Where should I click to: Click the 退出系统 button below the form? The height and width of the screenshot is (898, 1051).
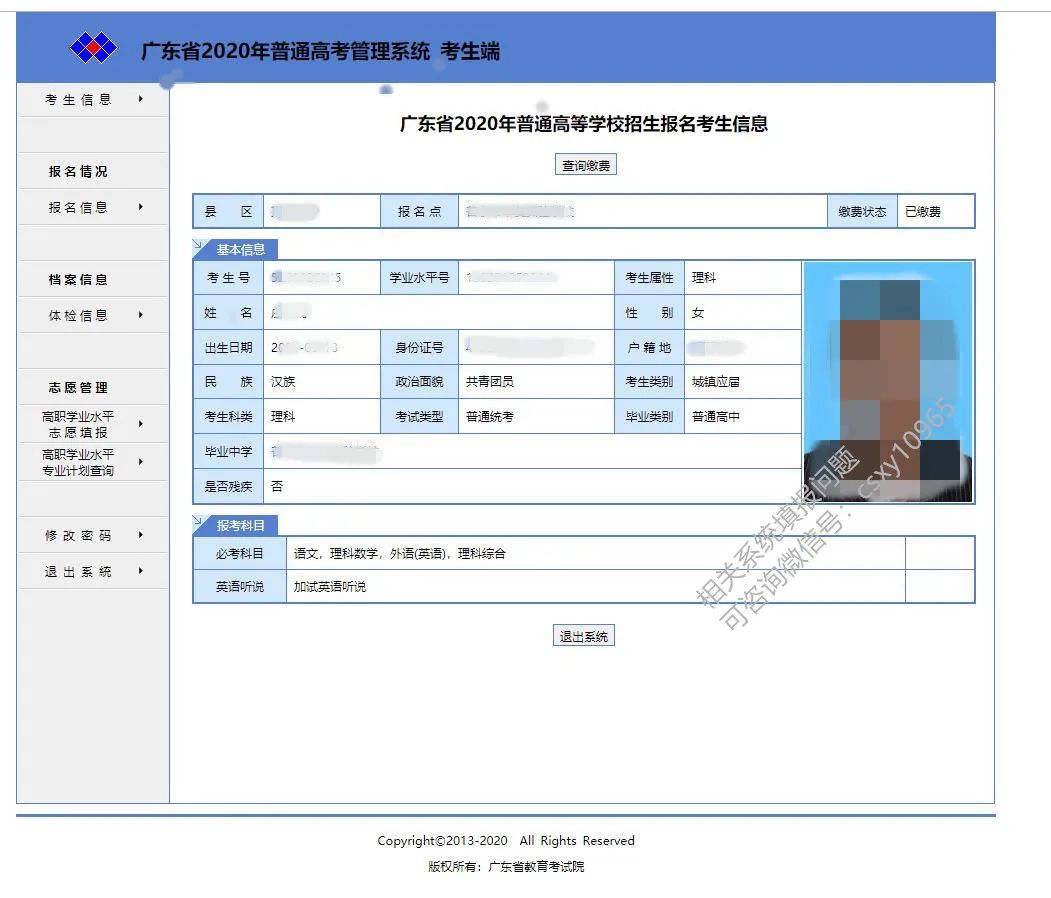coord(583,635)
